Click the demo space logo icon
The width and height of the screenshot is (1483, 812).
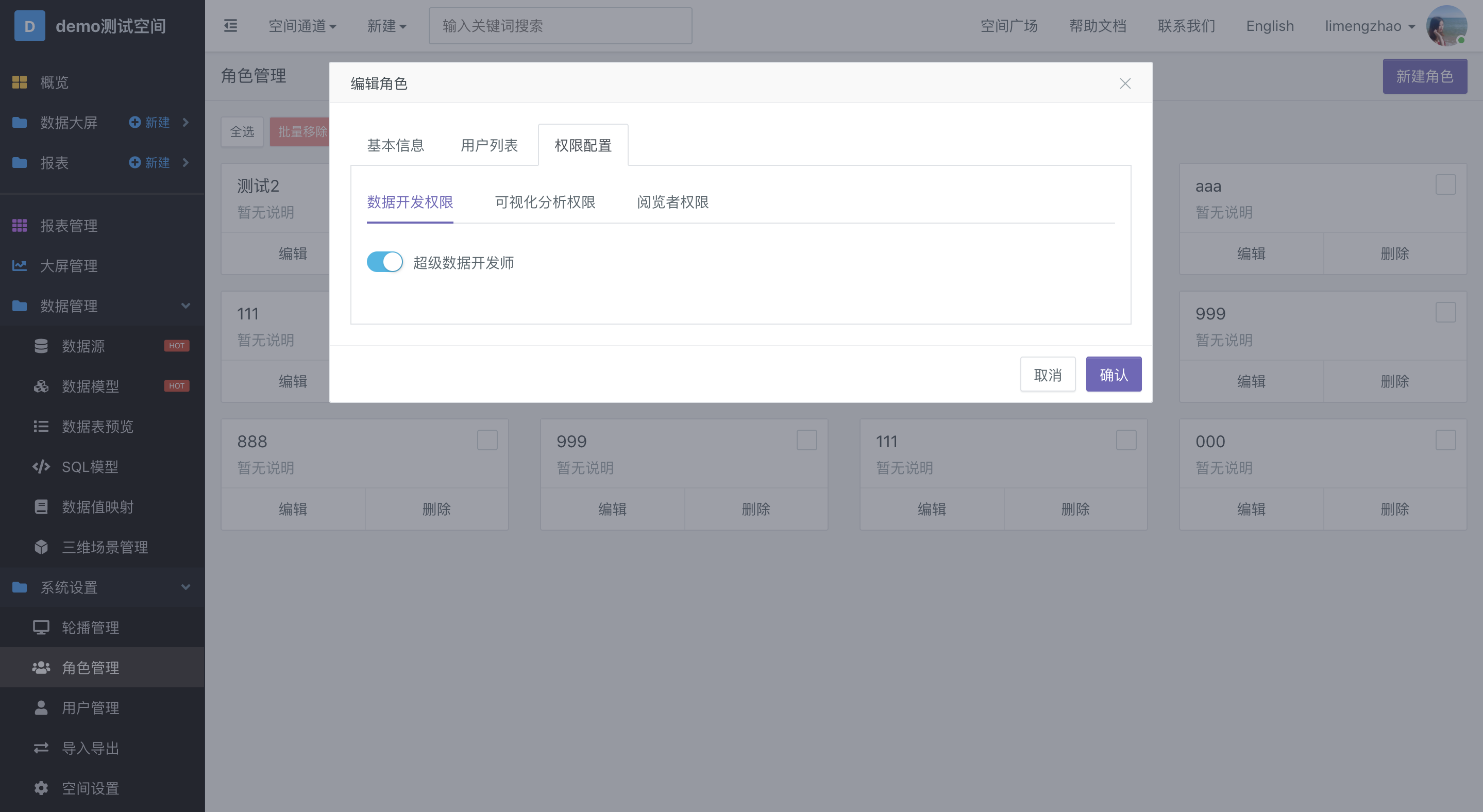[x=30, y=26]
